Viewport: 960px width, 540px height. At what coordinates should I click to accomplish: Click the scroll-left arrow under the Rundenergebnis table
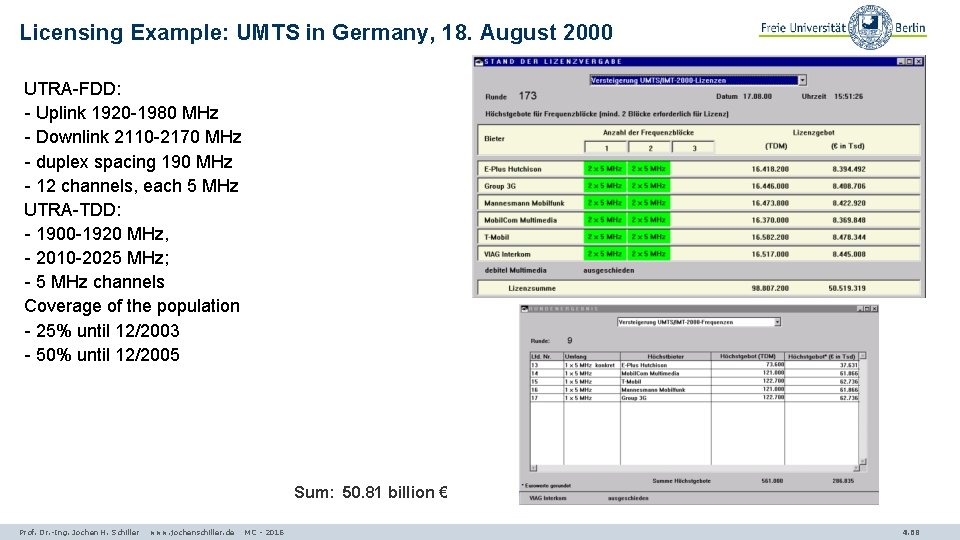533,468
